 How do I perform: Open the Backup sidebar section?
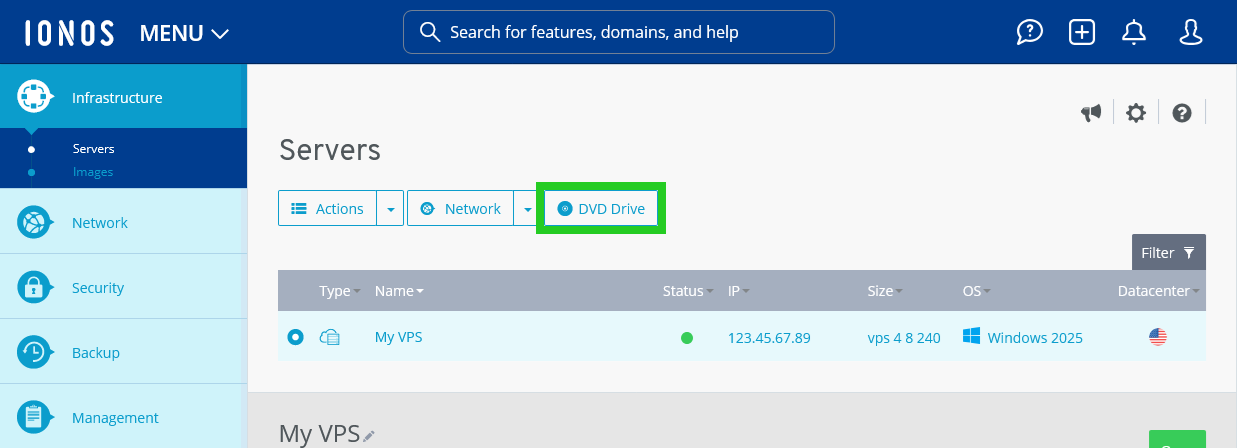96,353
